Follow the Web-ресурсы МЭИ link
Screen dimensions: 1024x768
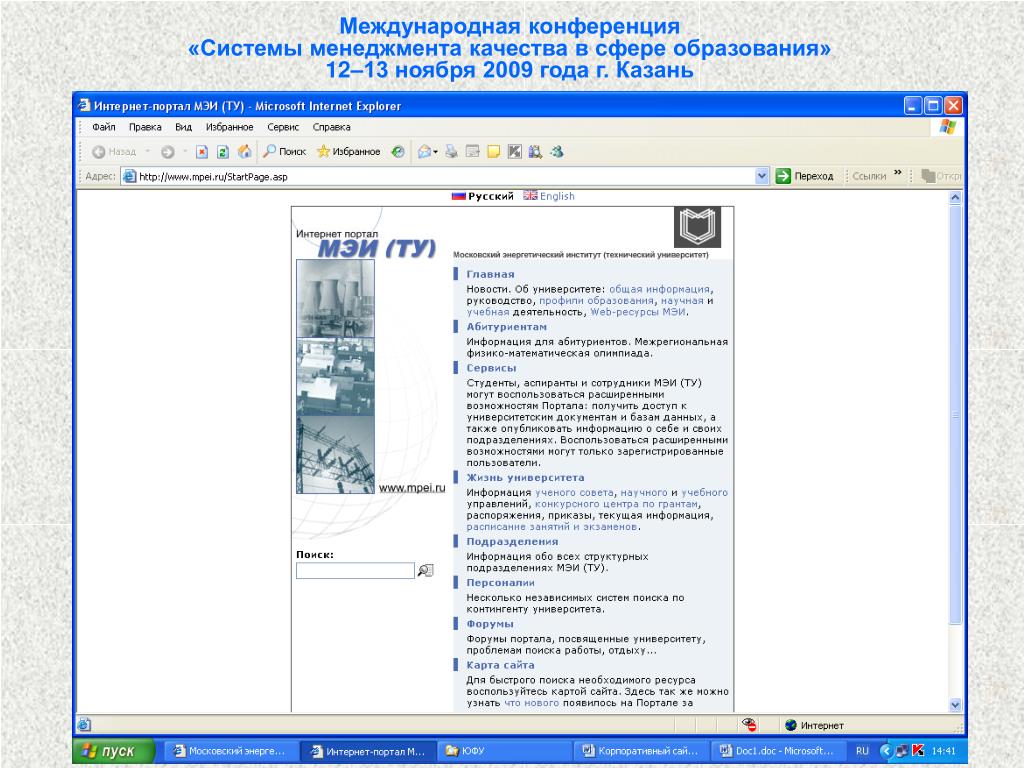point(638,312)
